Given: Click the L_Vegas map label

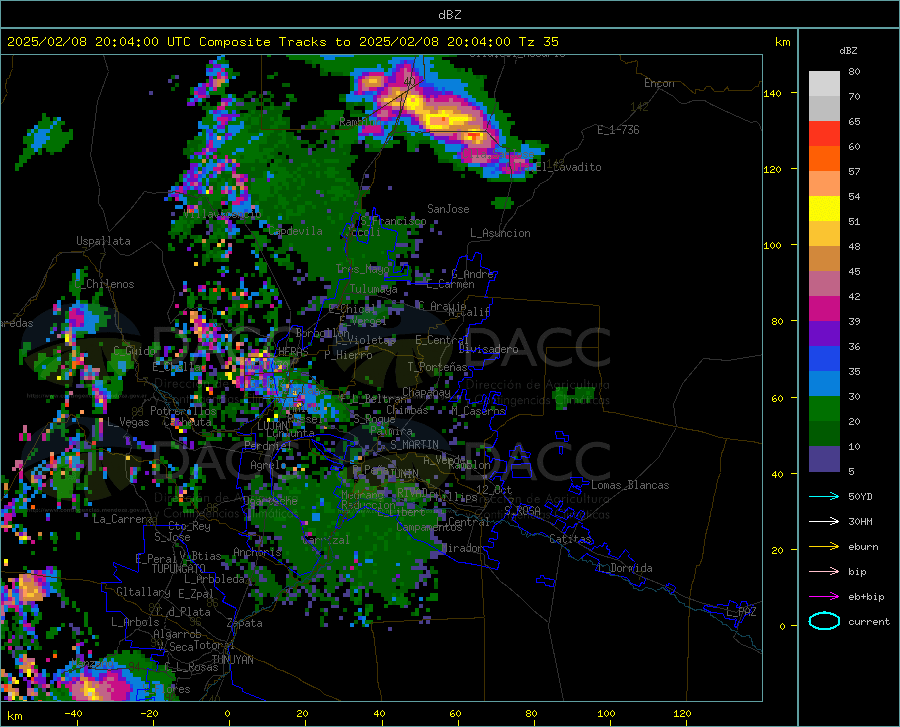Looking at the screenshot, I should (x=128, y=422).
